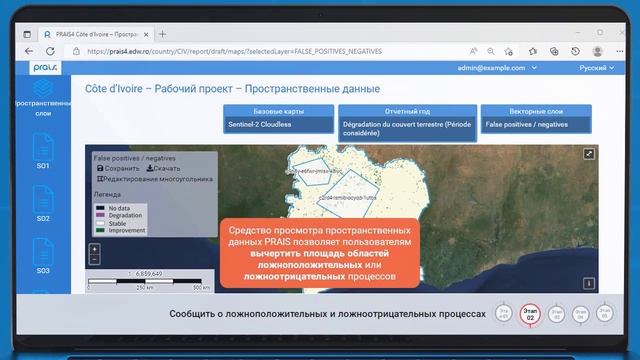View site information lock icon
Image resolution: width=640 pixels, height=360 pixels.
pyautogui.click(x=76, y=51)
